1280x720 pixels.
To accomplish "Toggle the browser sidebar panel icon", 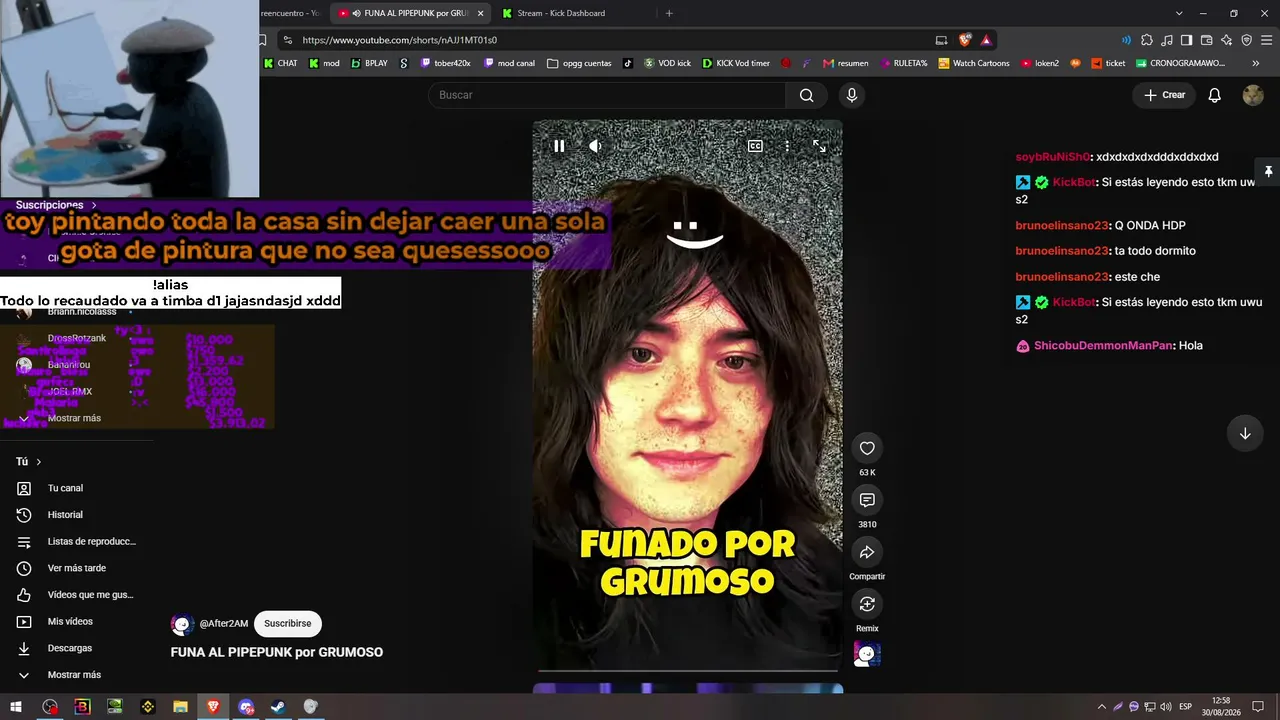I will click(x=1186, y=40).
